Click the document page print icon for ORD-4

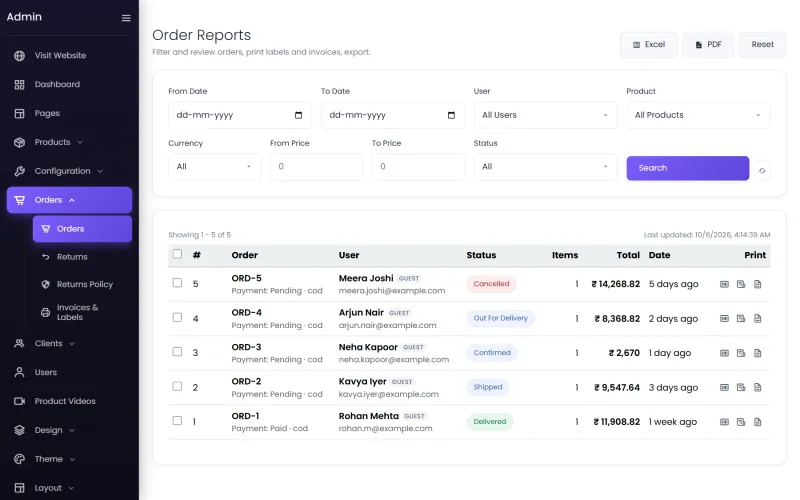tap(758, 318)
